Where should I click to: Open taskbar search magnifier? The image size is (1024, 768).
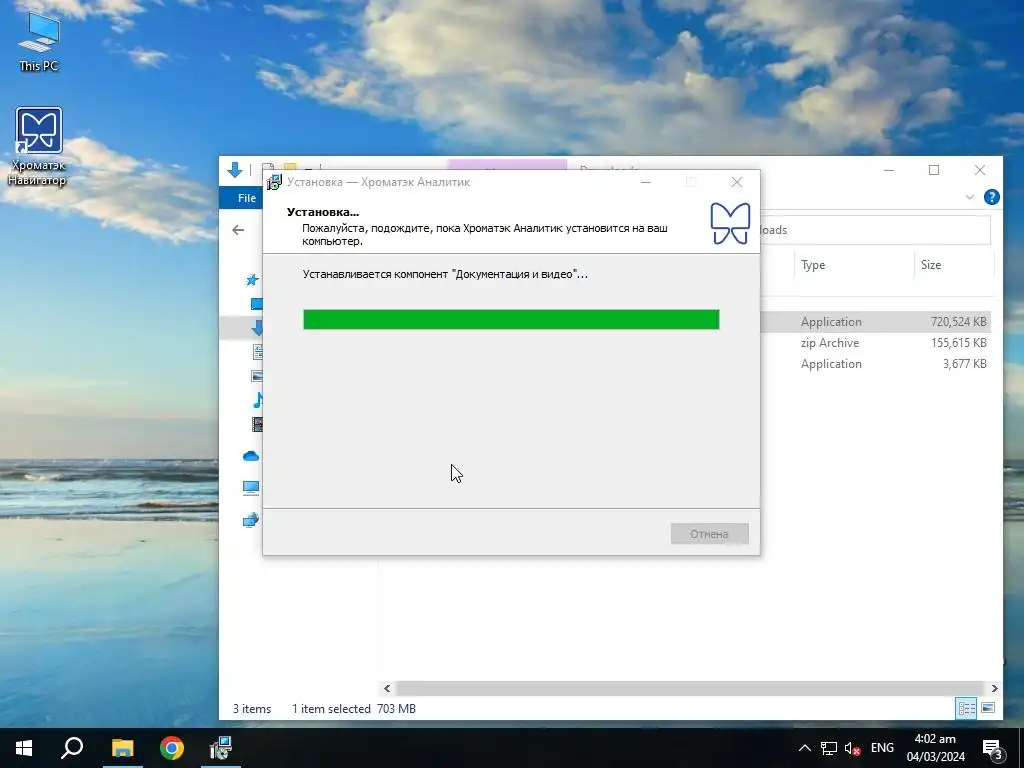72,748
